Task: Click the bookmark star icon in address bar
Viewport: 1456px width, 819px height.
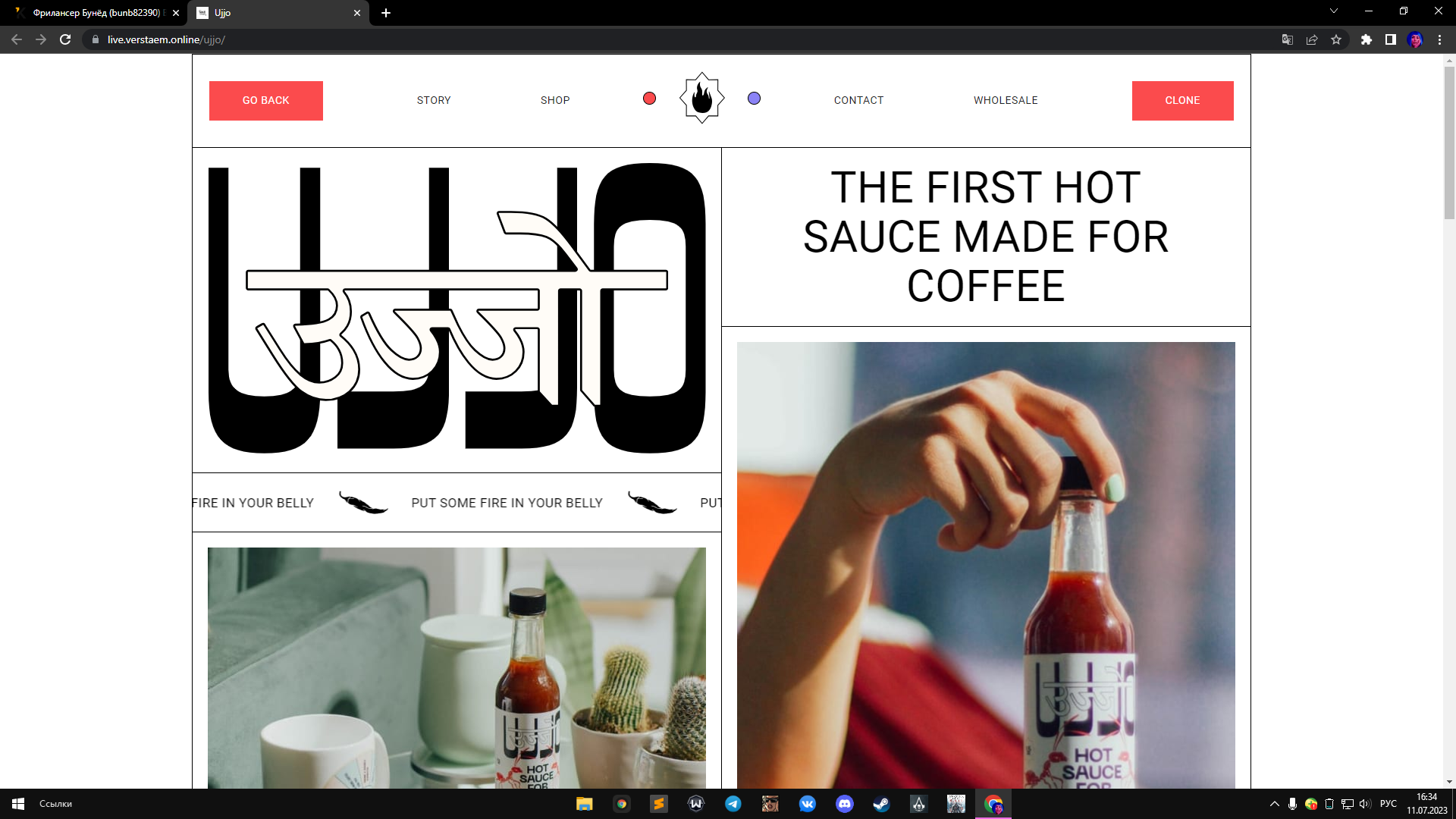Action: coord(1336,39)
